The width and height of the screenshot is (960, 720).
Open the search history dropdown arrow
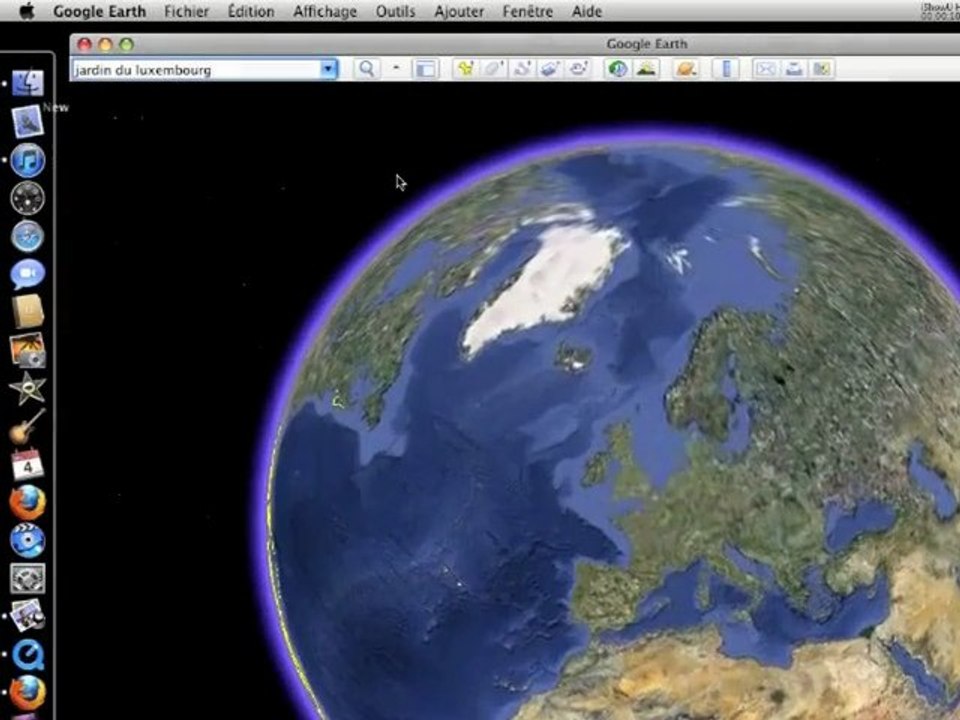pyautogui.click(x=329, y=69)
